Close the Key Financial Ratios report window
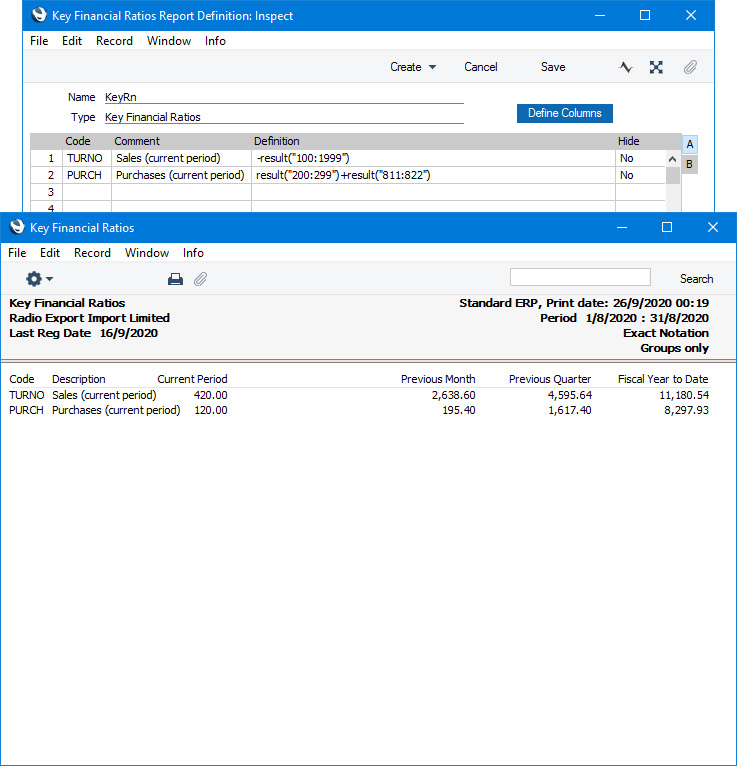Screen dimensions: 737x766 (713, 227)
